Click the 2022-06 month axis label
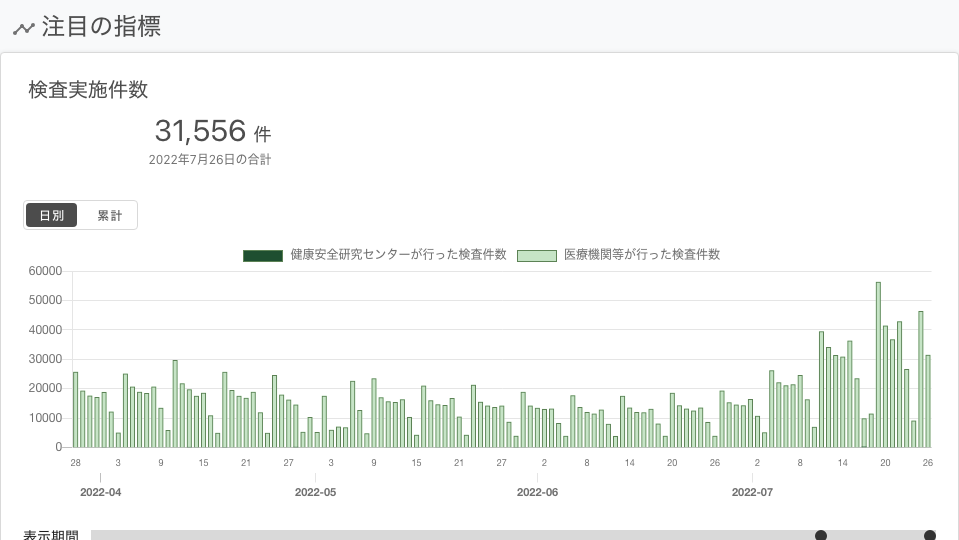 (x=537, y=492)
